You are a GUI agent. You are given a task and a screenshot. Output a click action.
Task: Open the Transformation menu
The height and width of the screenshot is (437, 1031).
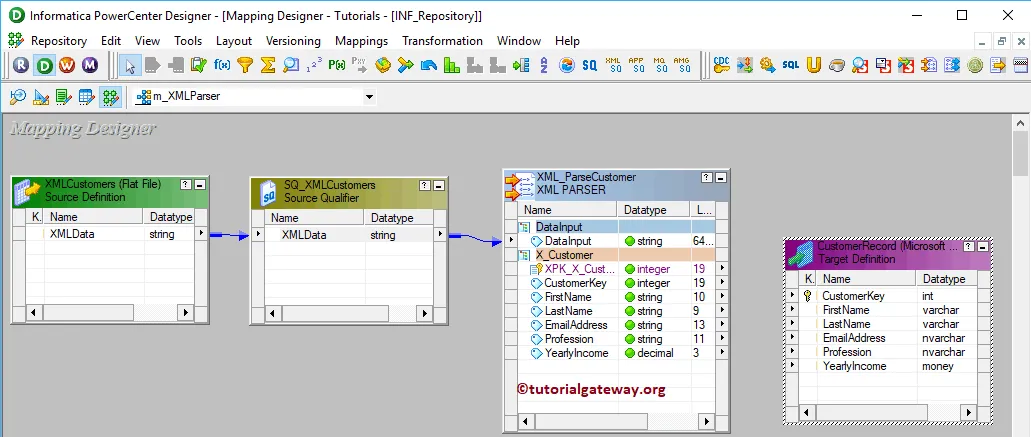coord(442,41)
